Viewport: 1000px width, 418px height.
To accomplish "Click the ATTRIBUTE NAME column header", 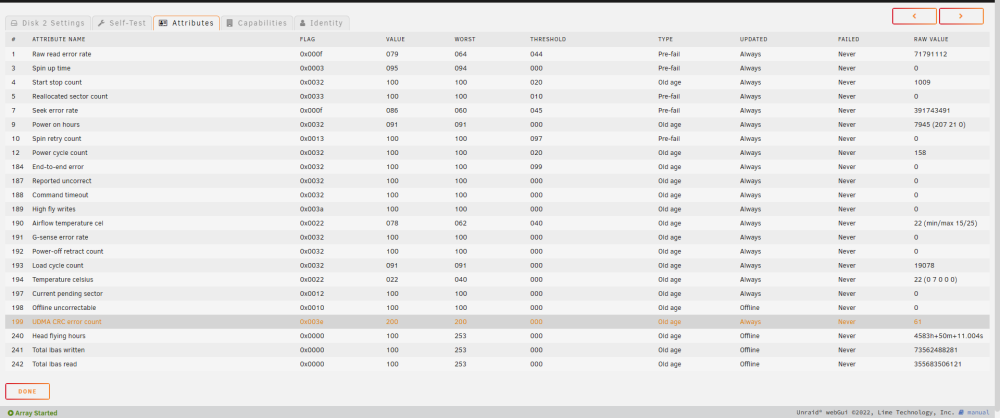I will [x=58, y=40].
